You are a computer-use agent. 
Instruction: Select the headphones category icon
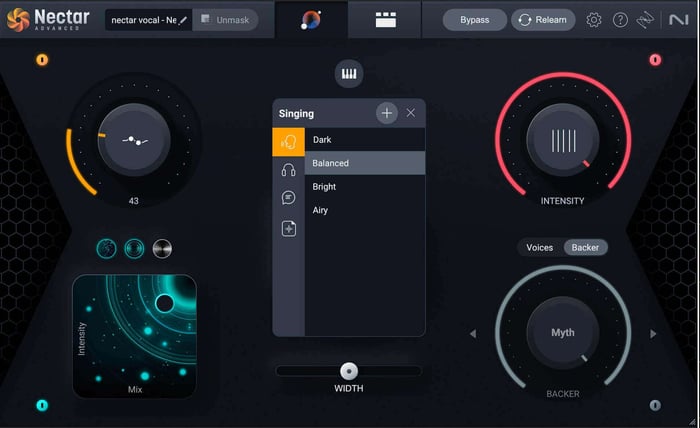pyautogui.click(x=288, y=170)
